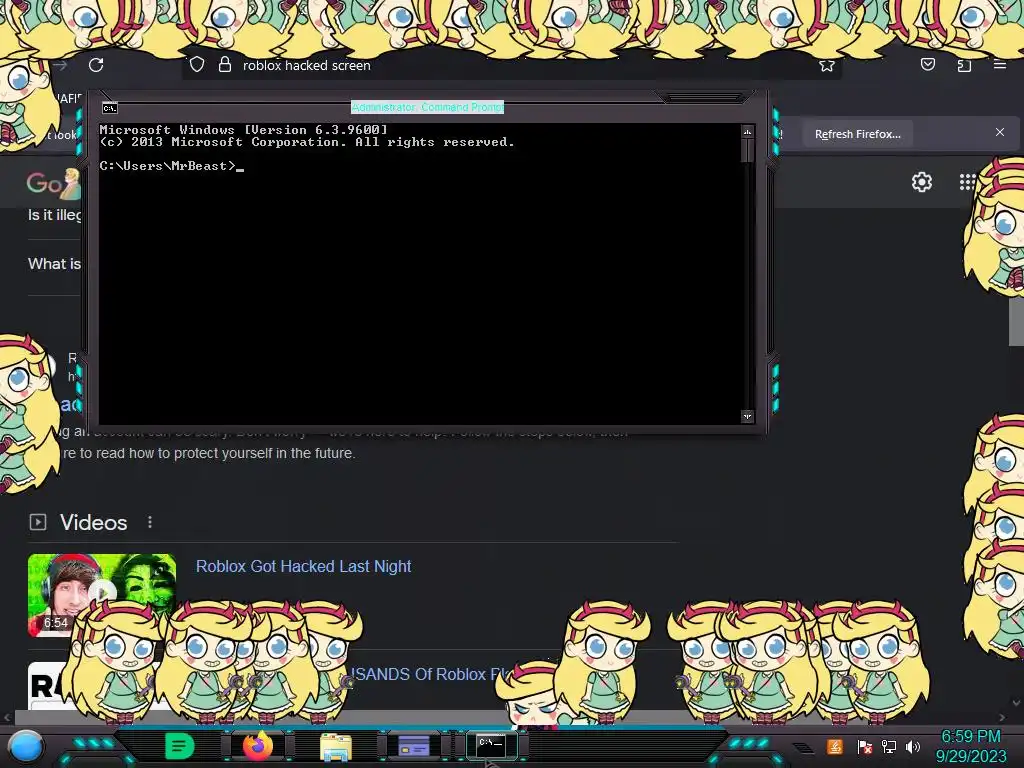Open the Action Center flag tray icon
This screenshot has width=1024, height=768.
[x=864, y=747]
